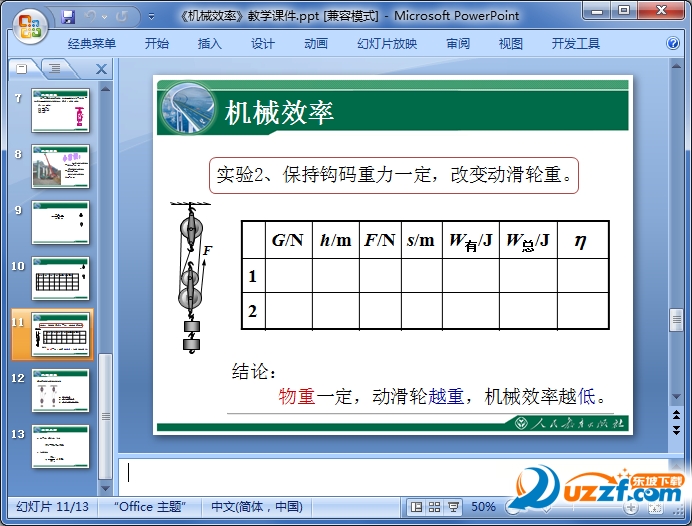
Task: Open the 动画 ribbon tab
Action: pos(316,44)
